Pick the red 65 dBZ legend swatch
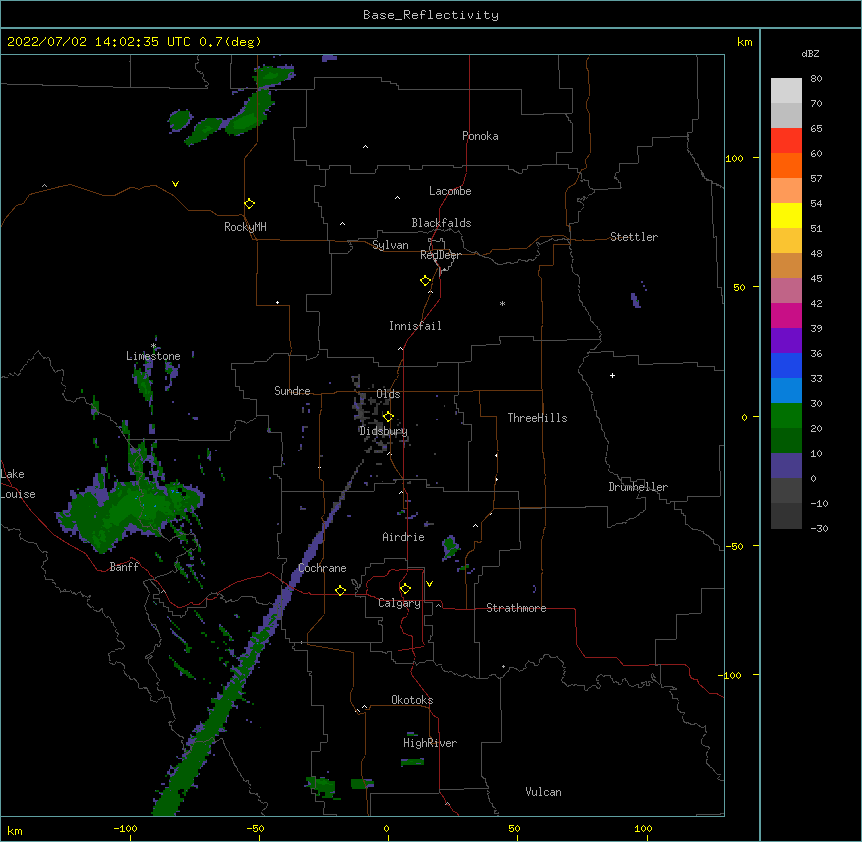 786,140
